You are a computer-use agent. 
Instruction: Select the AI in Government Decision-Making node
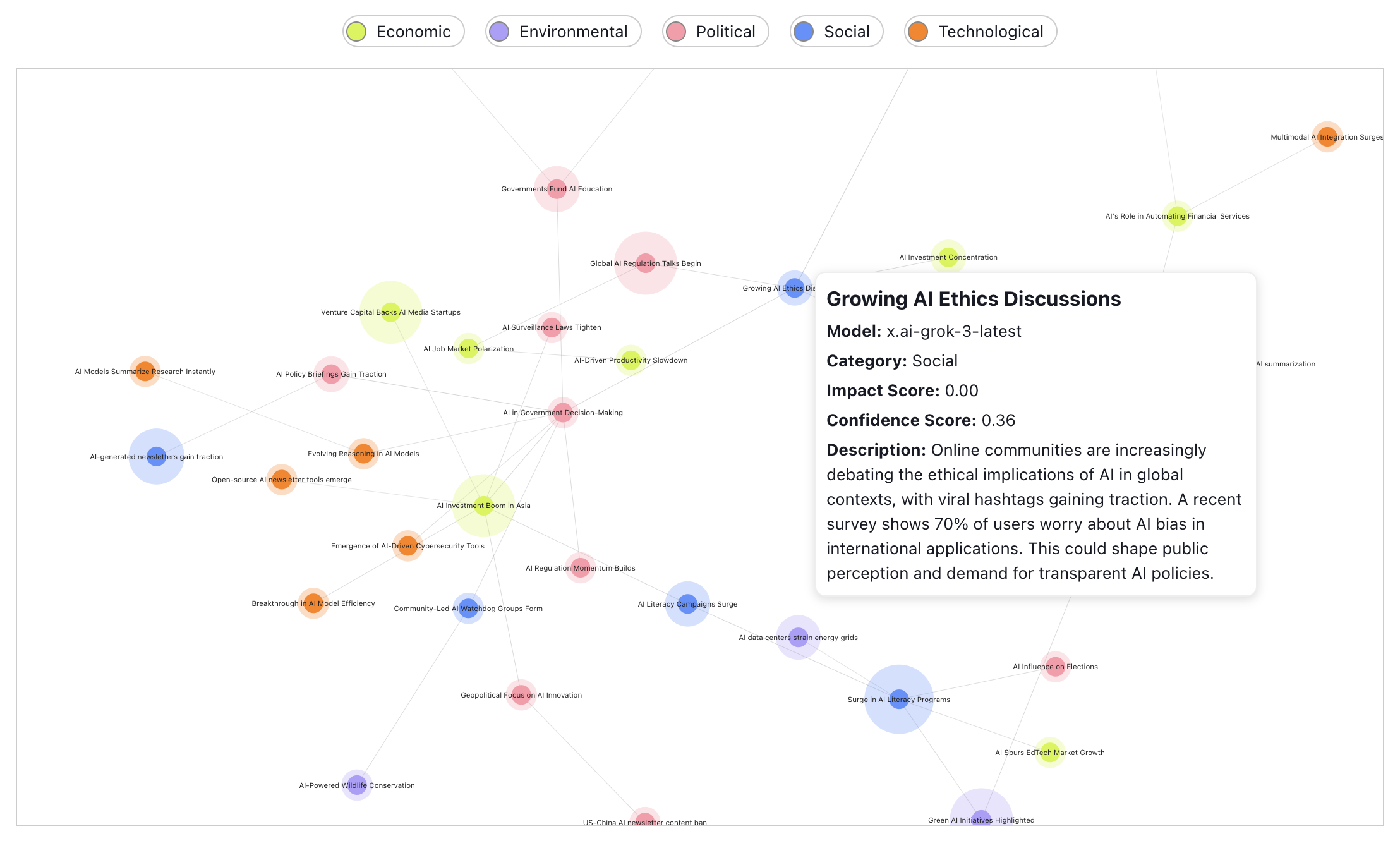pos(562,413)
